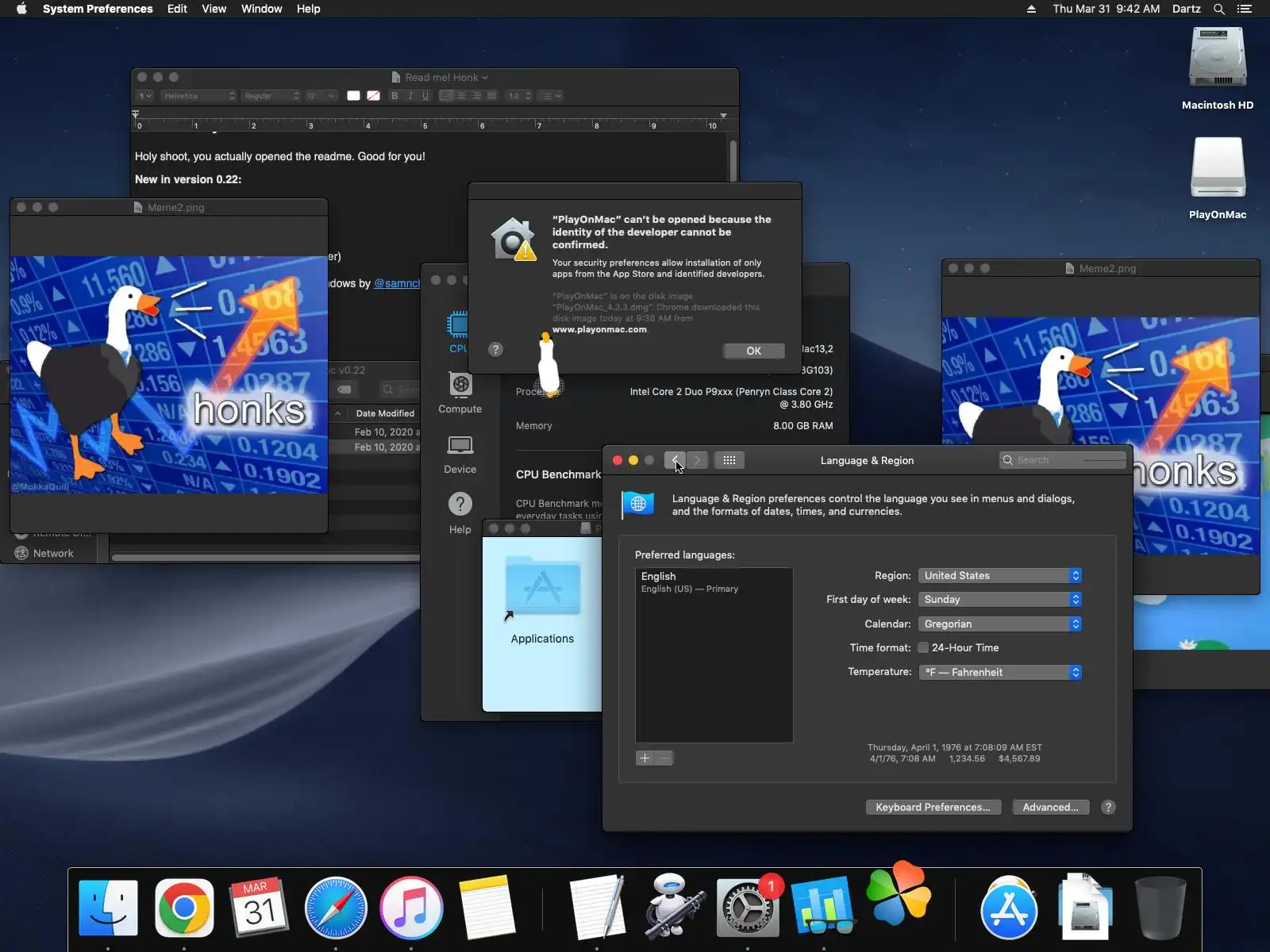Open First day of week dropdown

pos(1000,599)
